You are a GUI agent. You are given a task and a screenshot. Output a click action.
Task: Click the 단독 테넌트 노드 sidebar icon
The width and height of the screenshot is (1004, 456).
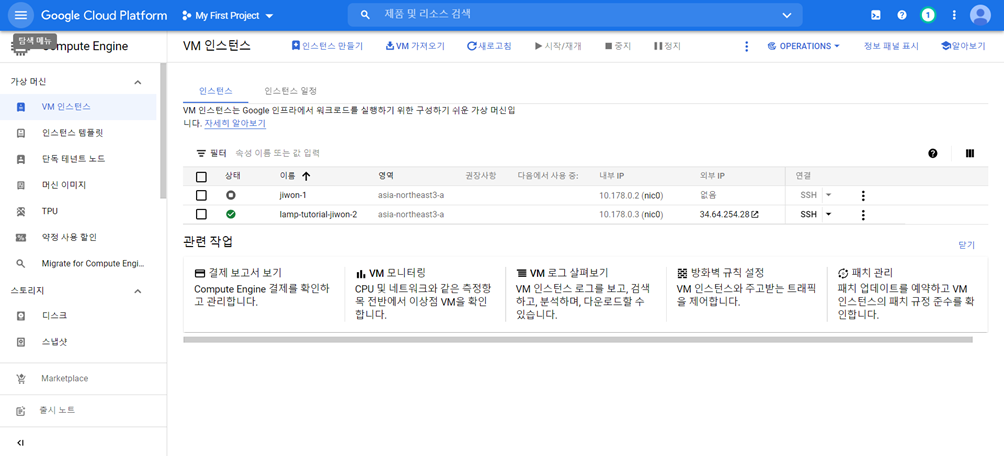click(20, 159)
